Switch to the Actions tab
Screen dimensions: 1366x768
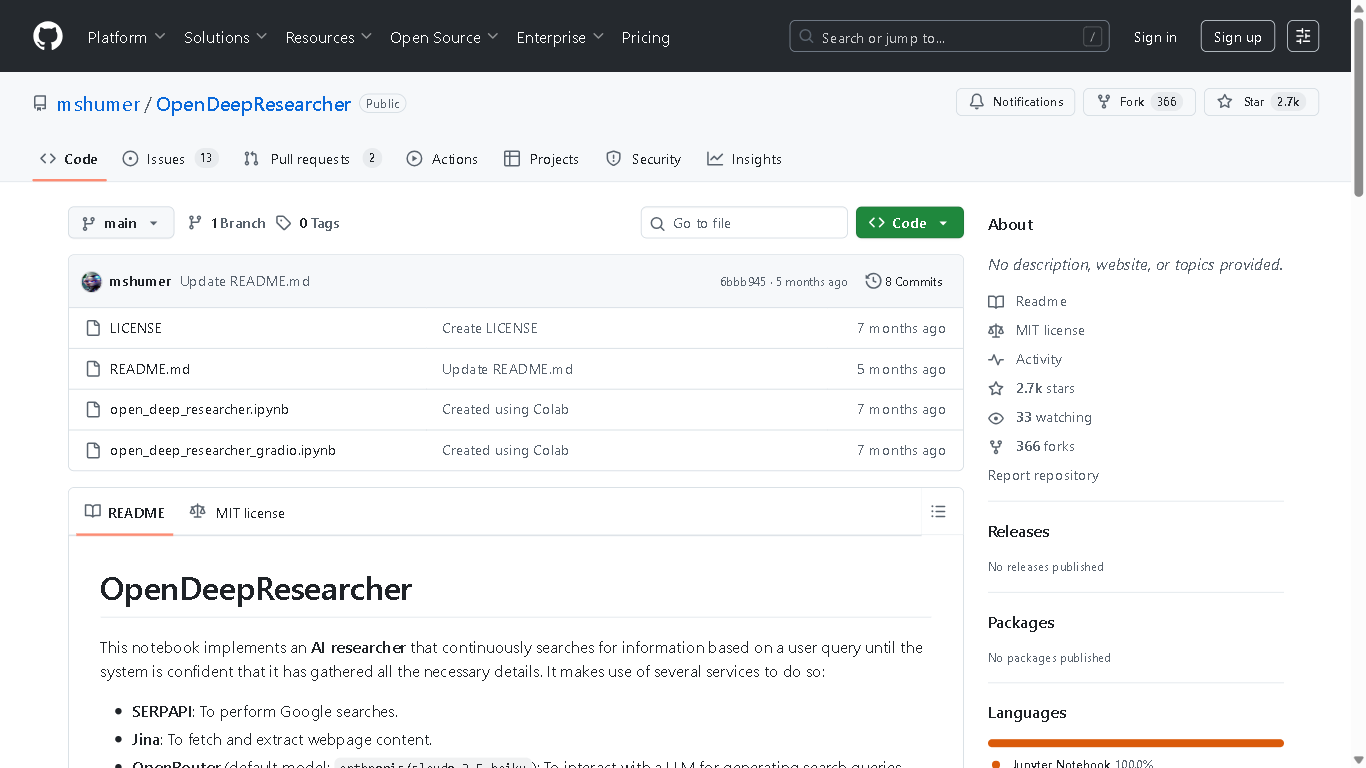click(x=442, y=159)
